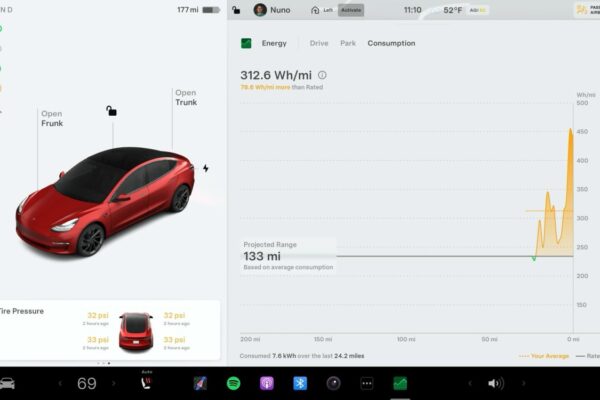Click the Energy title label

(x=274, y=43)
